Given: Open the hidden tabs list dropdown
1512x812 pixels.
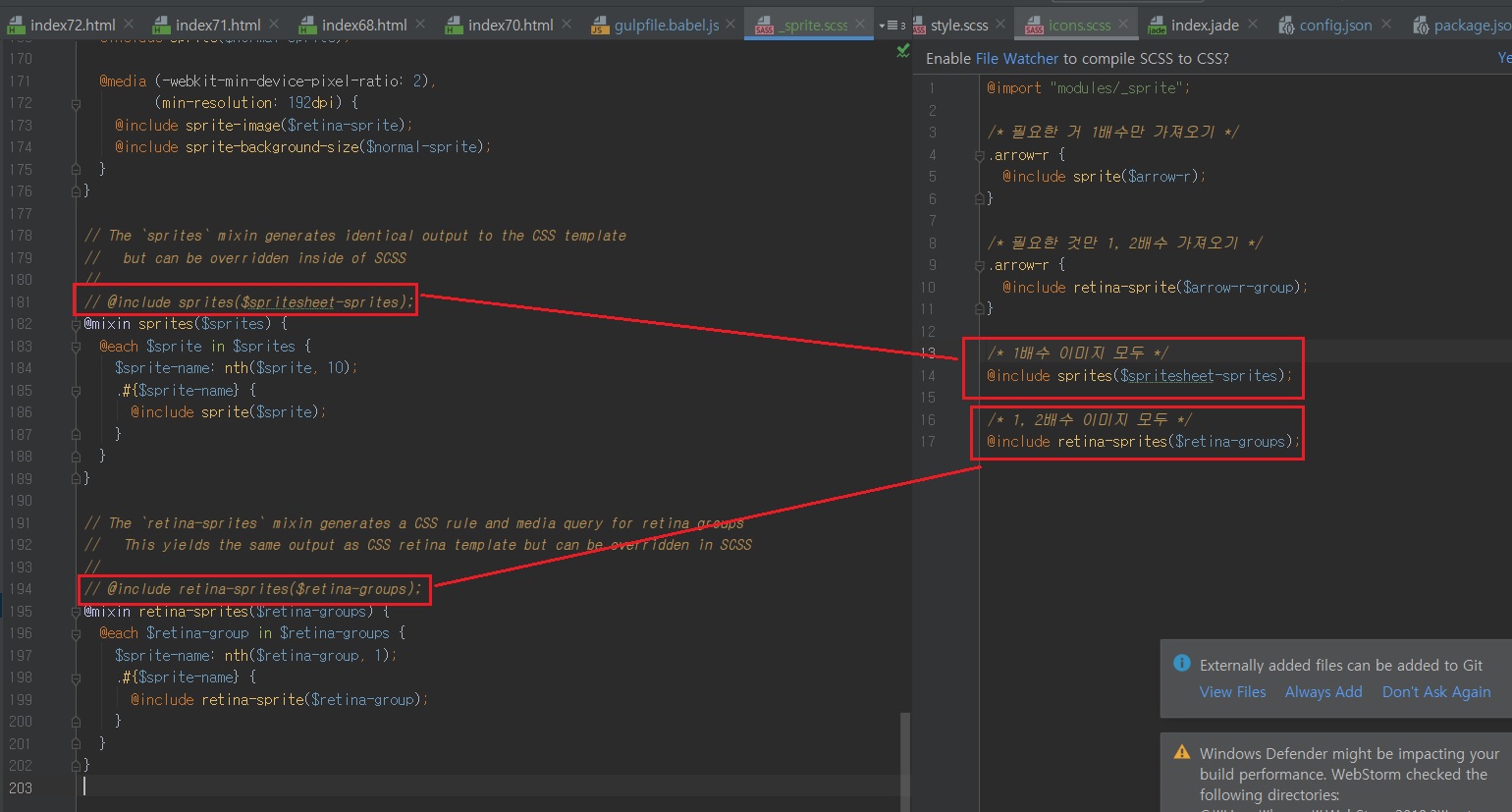Looking at the screenshot, I should 891,26.
